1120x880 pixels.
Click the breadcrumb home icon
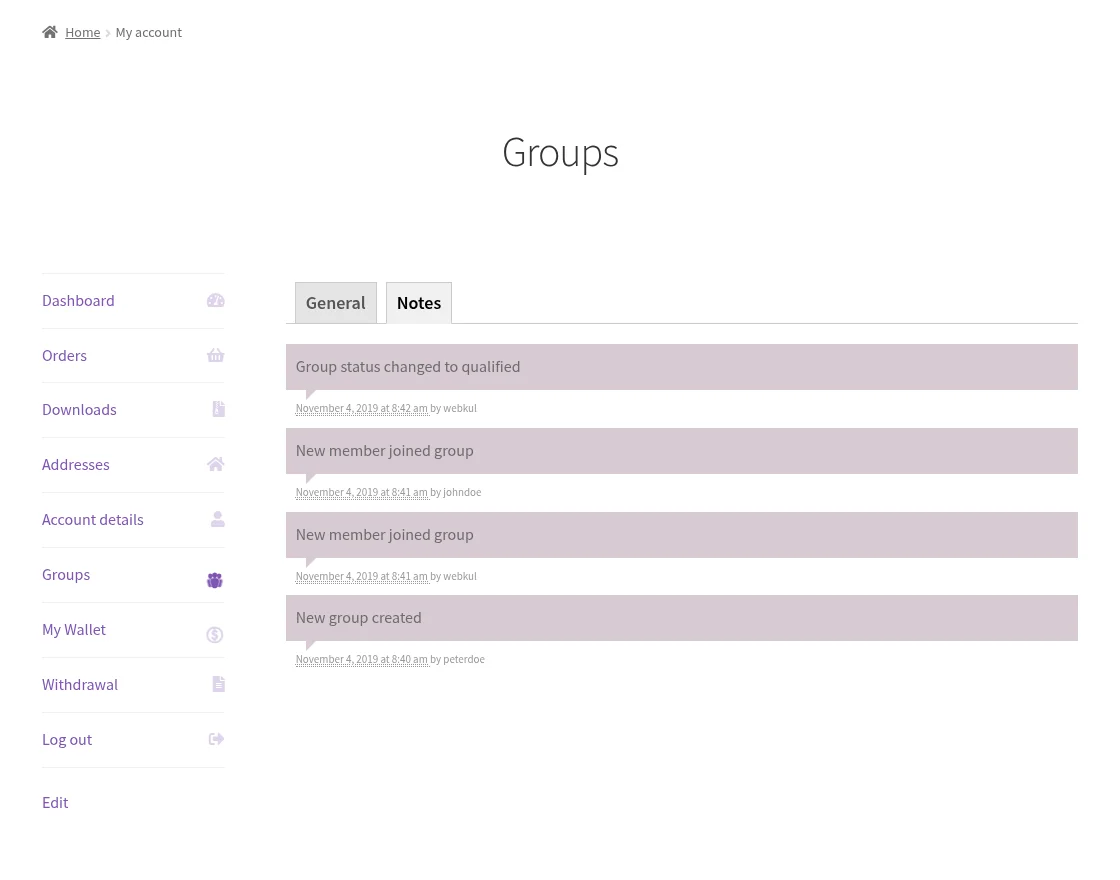click(50, 31)
